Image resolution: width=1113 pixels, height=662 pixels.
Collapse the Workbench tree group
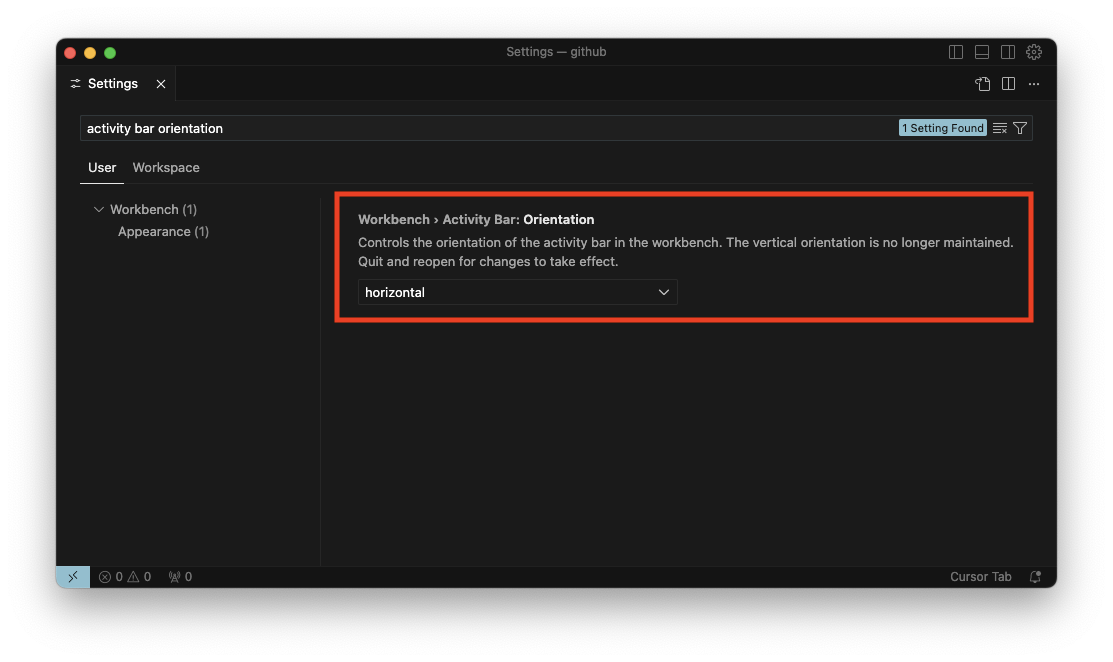[99, 210]
